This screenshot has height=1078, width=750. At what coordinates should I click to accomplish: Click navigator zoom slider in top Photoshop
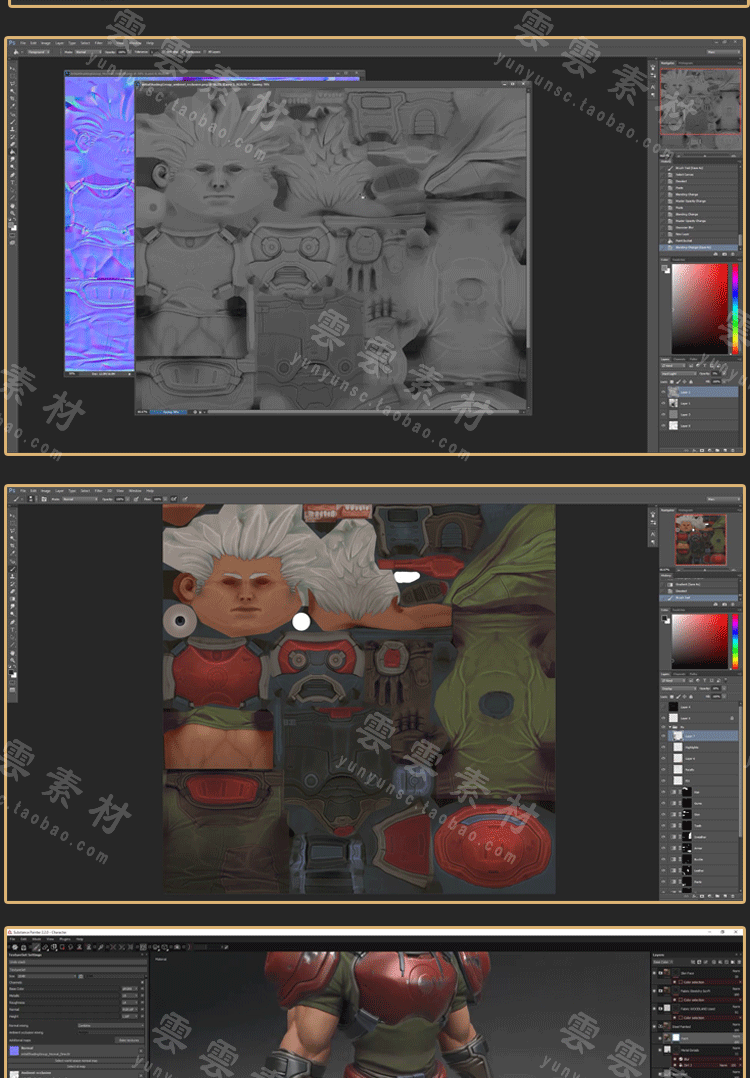coord(705,156)
